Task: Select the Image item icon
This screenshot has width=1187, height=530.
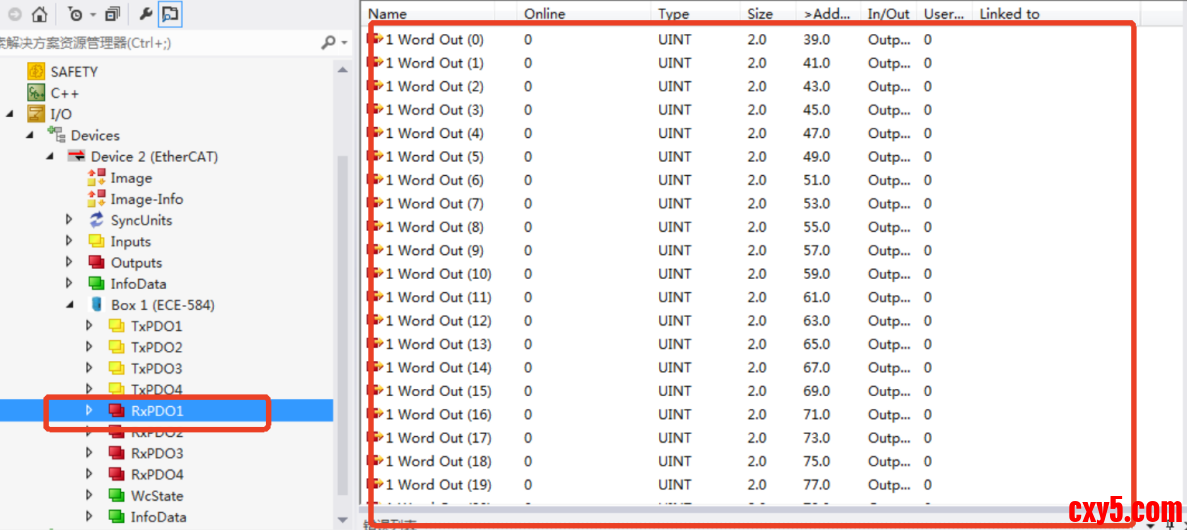Action: click(x=96, y=178)
